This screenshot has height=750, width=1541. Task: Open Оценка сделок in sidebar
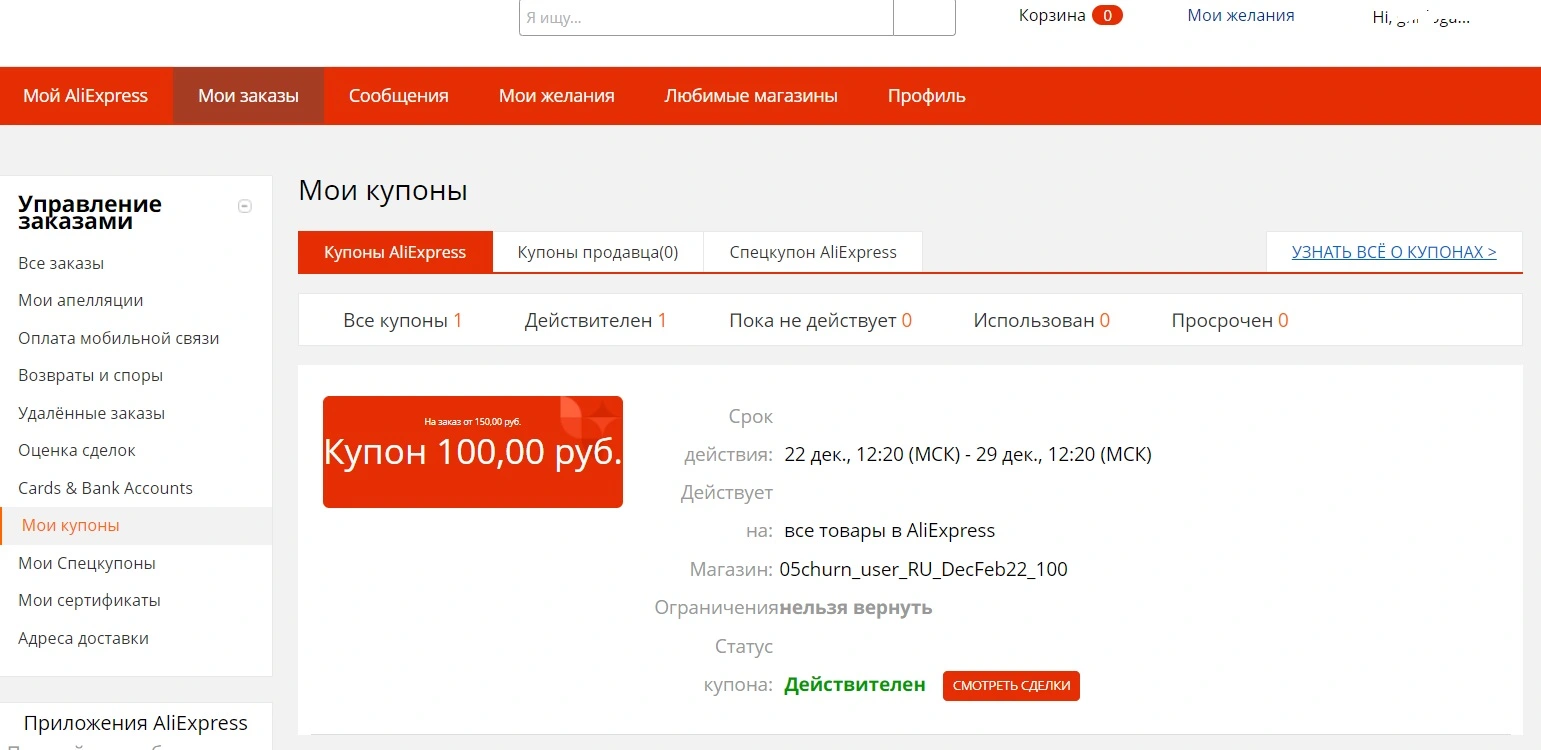(77, 450)
